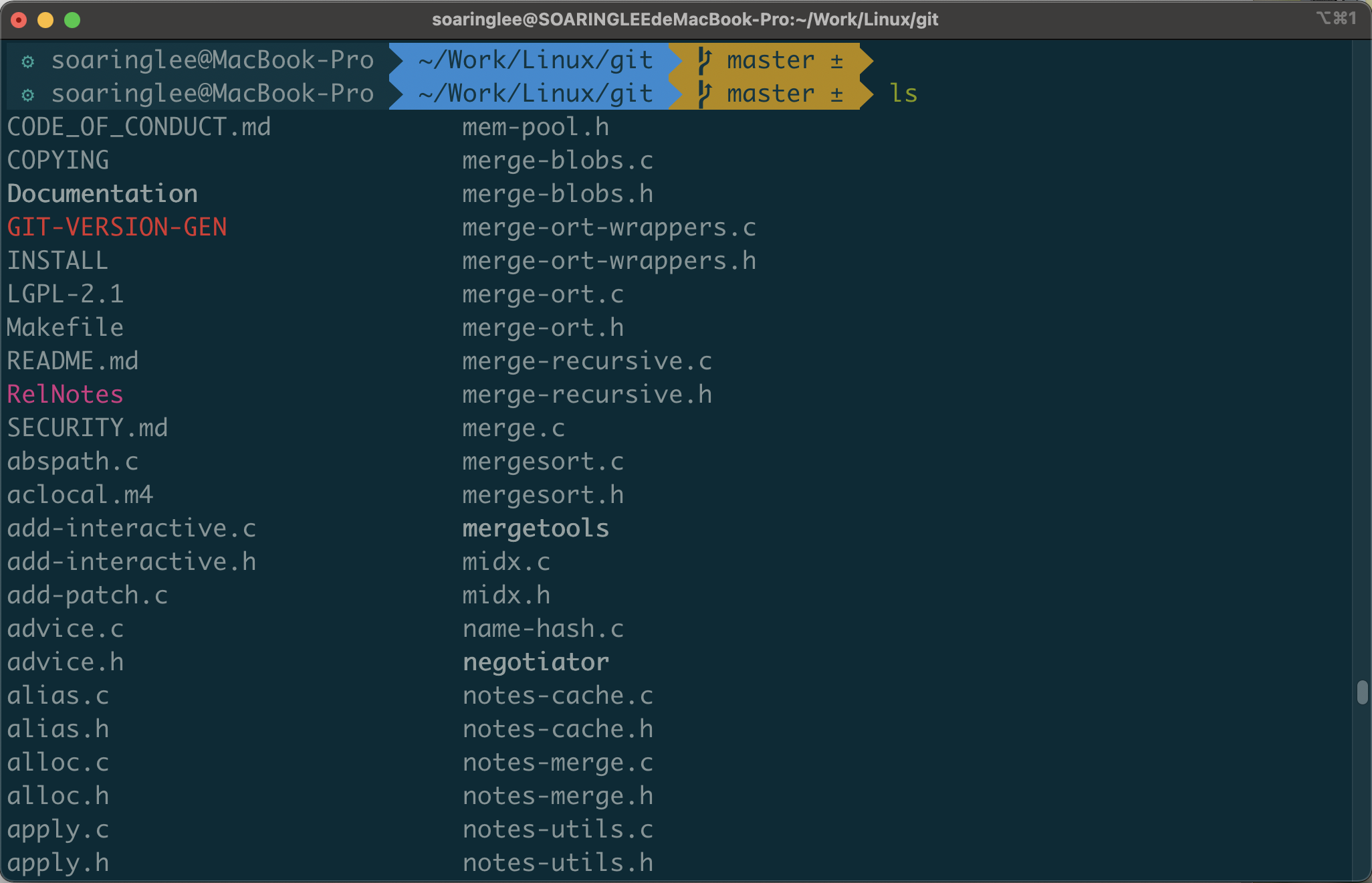Viewport: 1372px width, 883px height.
Task: Click the apply.c file name
Action: (58, 831)
